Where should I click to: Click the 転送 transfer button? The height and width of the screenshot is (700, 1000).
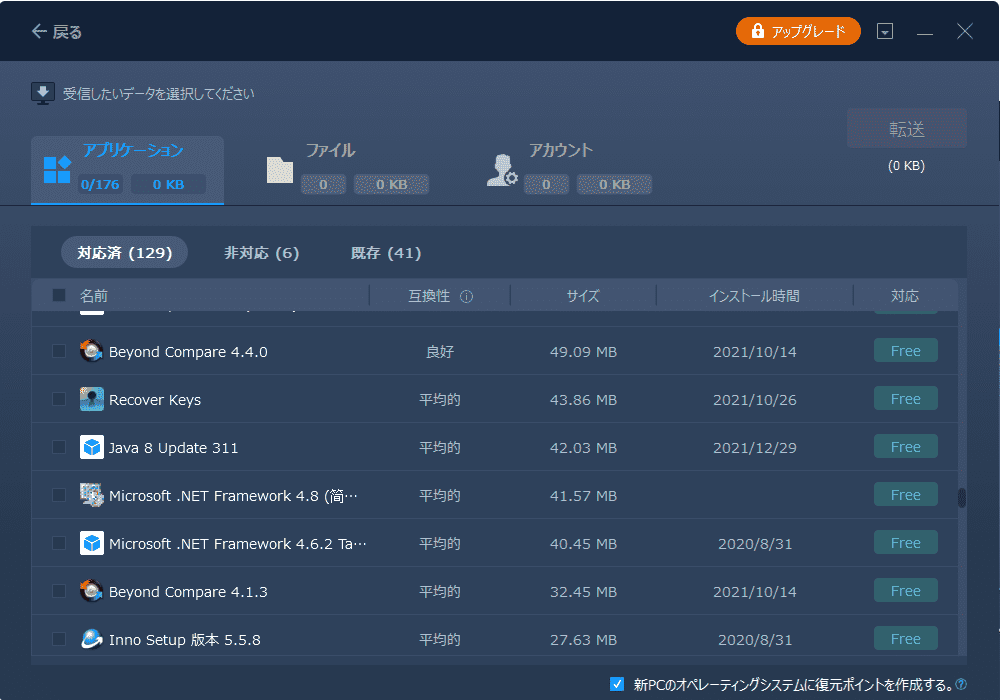[x=906, y=129]
